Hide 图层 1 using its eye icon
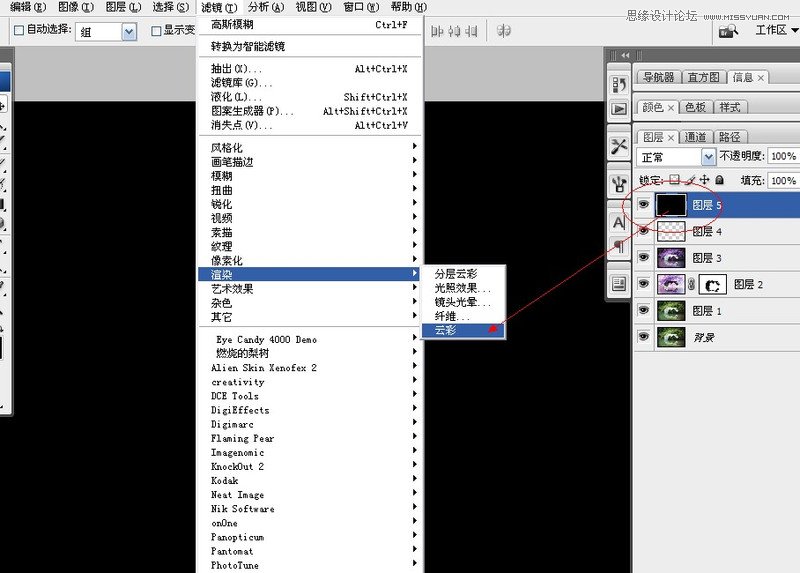800x573 pixels. point(644,310)
